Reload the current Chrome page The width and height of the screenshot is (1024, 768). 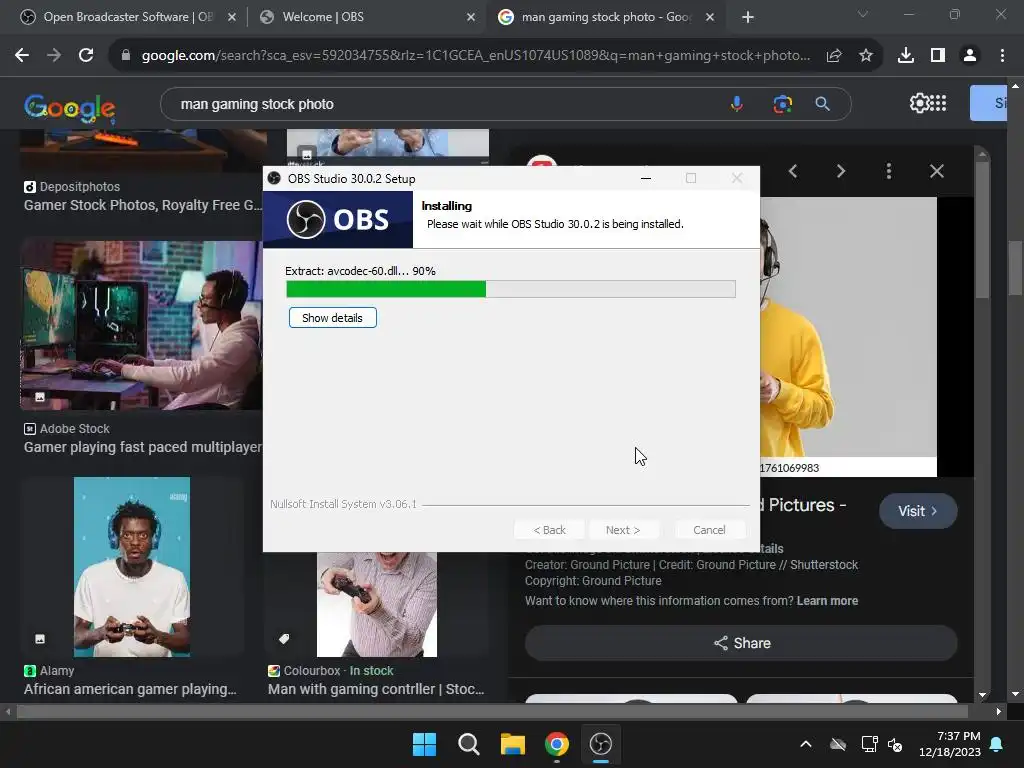point(86,56)
